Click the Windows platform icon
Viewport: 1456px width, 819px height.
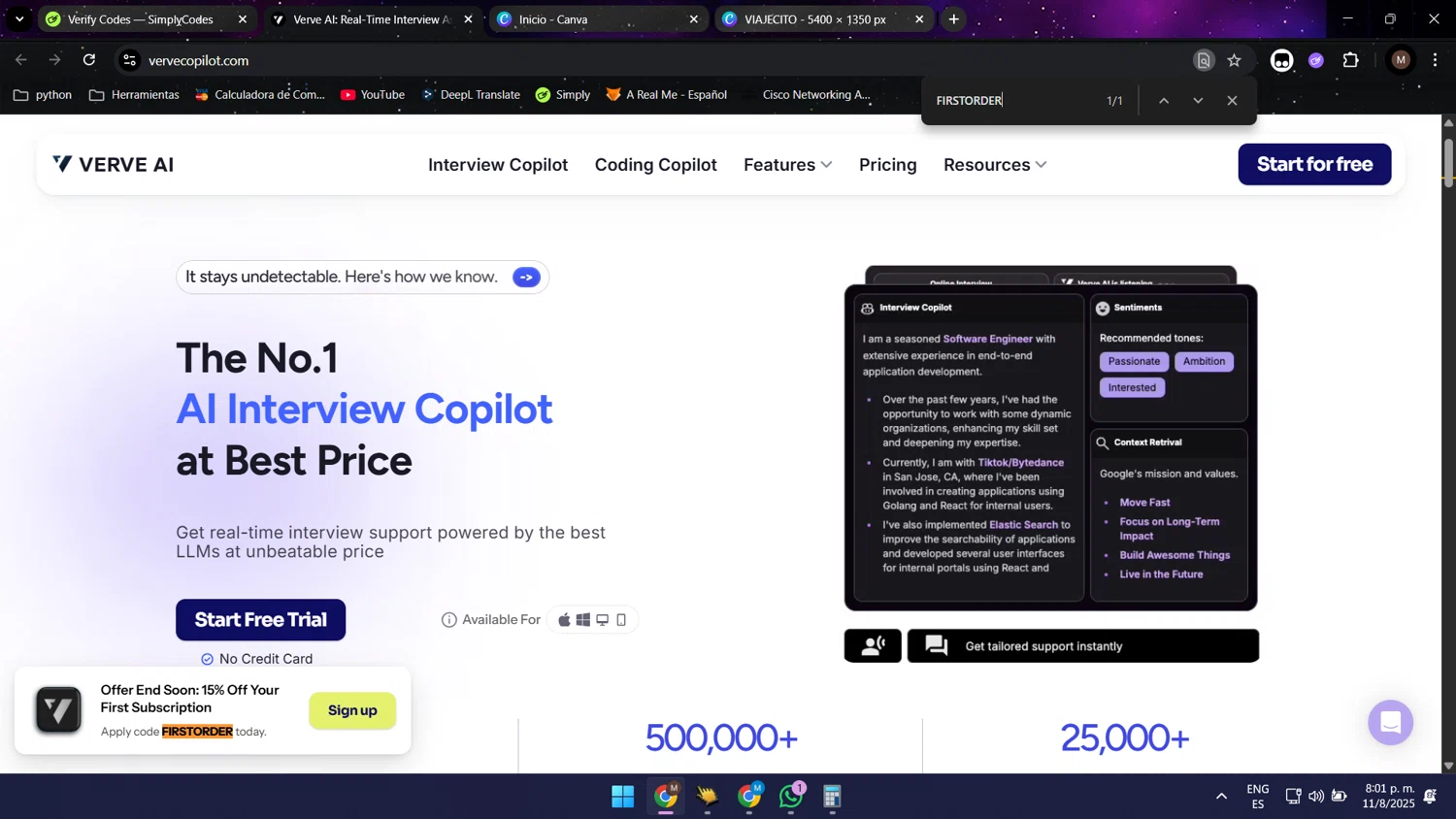point(583,620)
